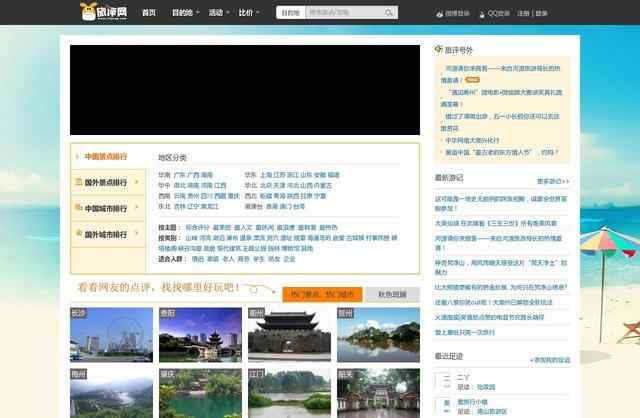The image size is (640, 418).
Task: Expand the 目的地 dropdown menu
Action: (x=185, y=13)
